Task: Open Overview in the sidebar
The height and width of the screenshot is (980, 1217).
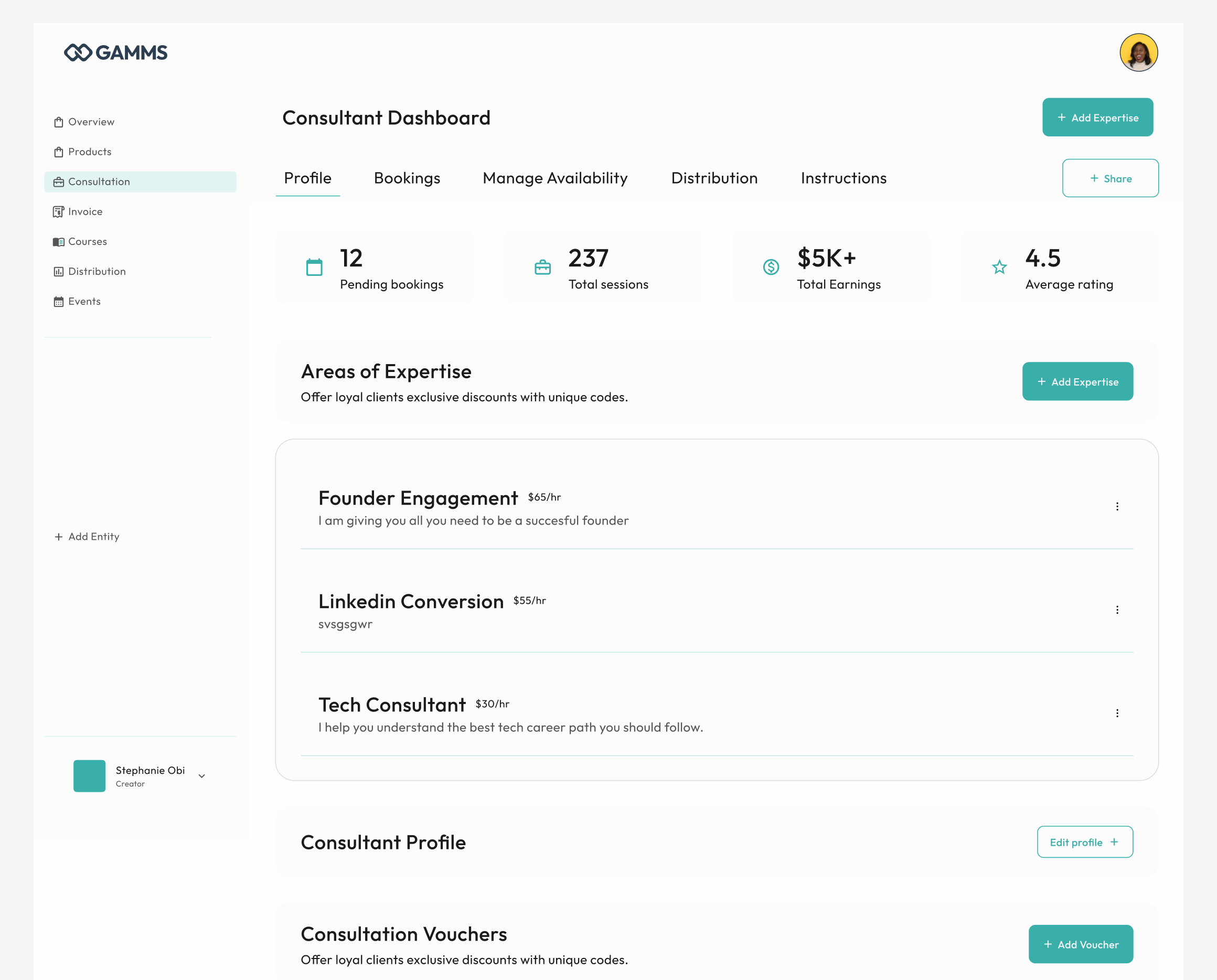Action: 91,122
